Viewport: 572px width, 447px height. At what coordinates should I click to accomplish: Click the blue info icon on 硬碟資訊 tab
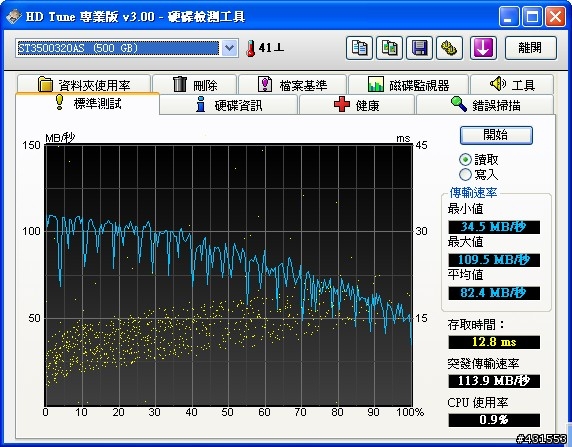pyautogui.click(x=201, y=104)
